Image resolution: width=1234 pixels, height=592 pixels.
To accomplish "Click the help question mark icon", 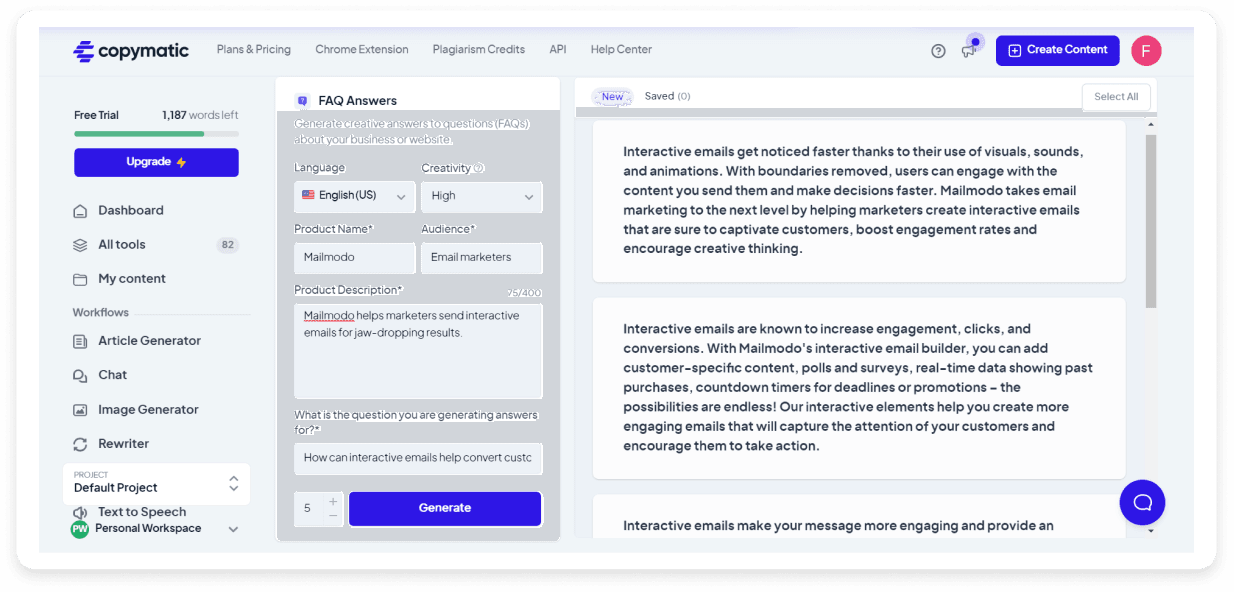I will (x=937, y=50).
